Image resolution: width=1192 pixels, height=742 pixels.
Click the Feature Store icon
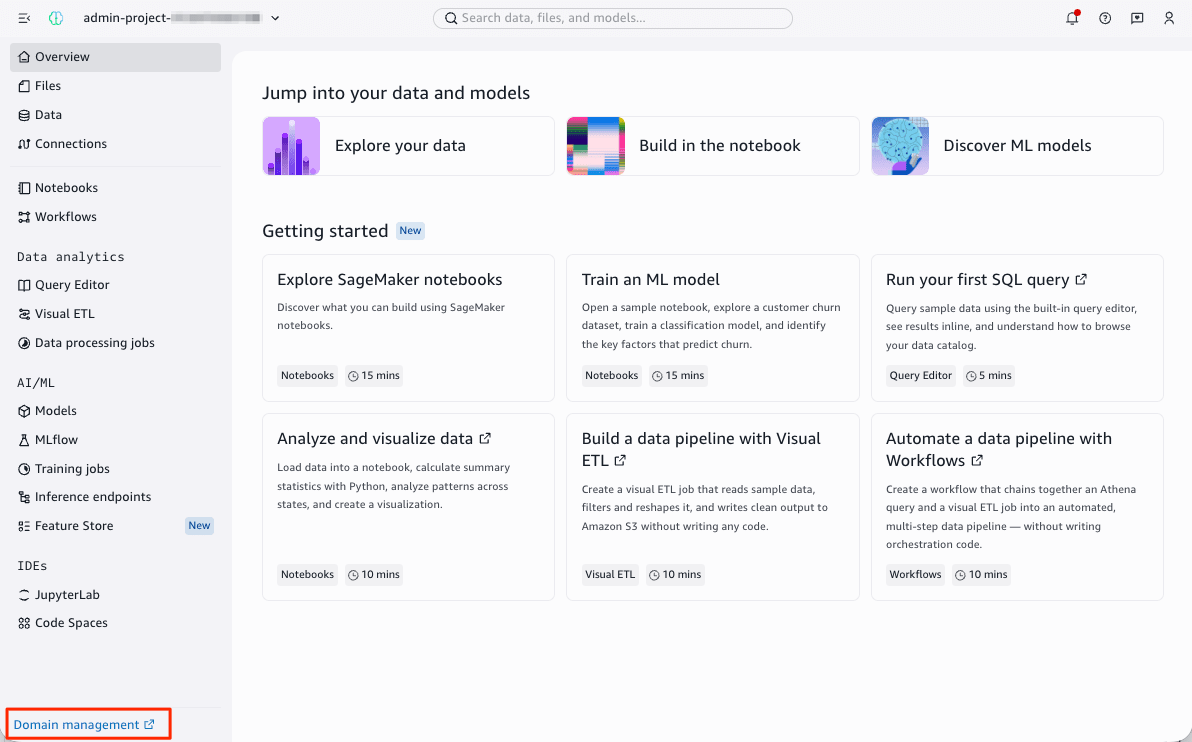[24, 526]
